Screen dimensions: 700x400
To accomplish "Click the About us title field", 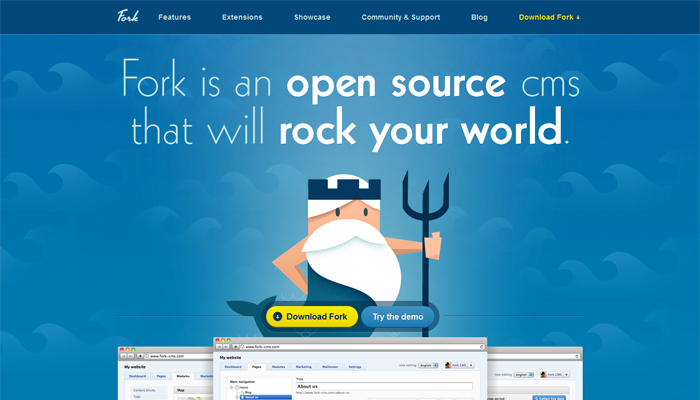I will click(384, 386).
